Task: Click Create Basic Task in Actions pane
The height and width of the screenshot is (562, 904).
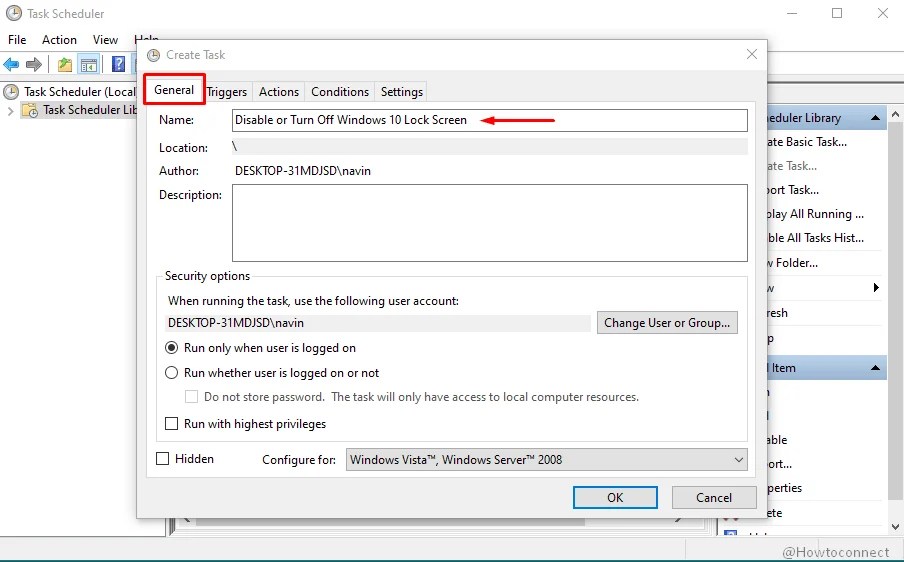Action: point(807,142)
